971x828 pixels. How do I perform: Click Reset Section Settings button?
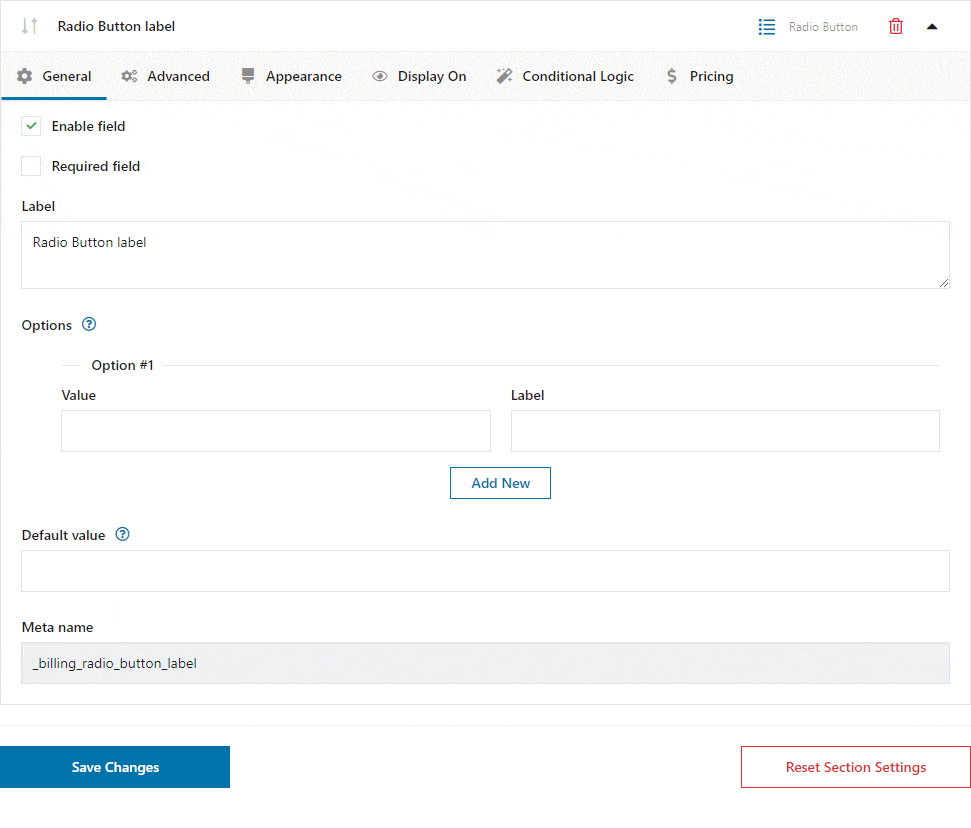[x=855, y=767]
